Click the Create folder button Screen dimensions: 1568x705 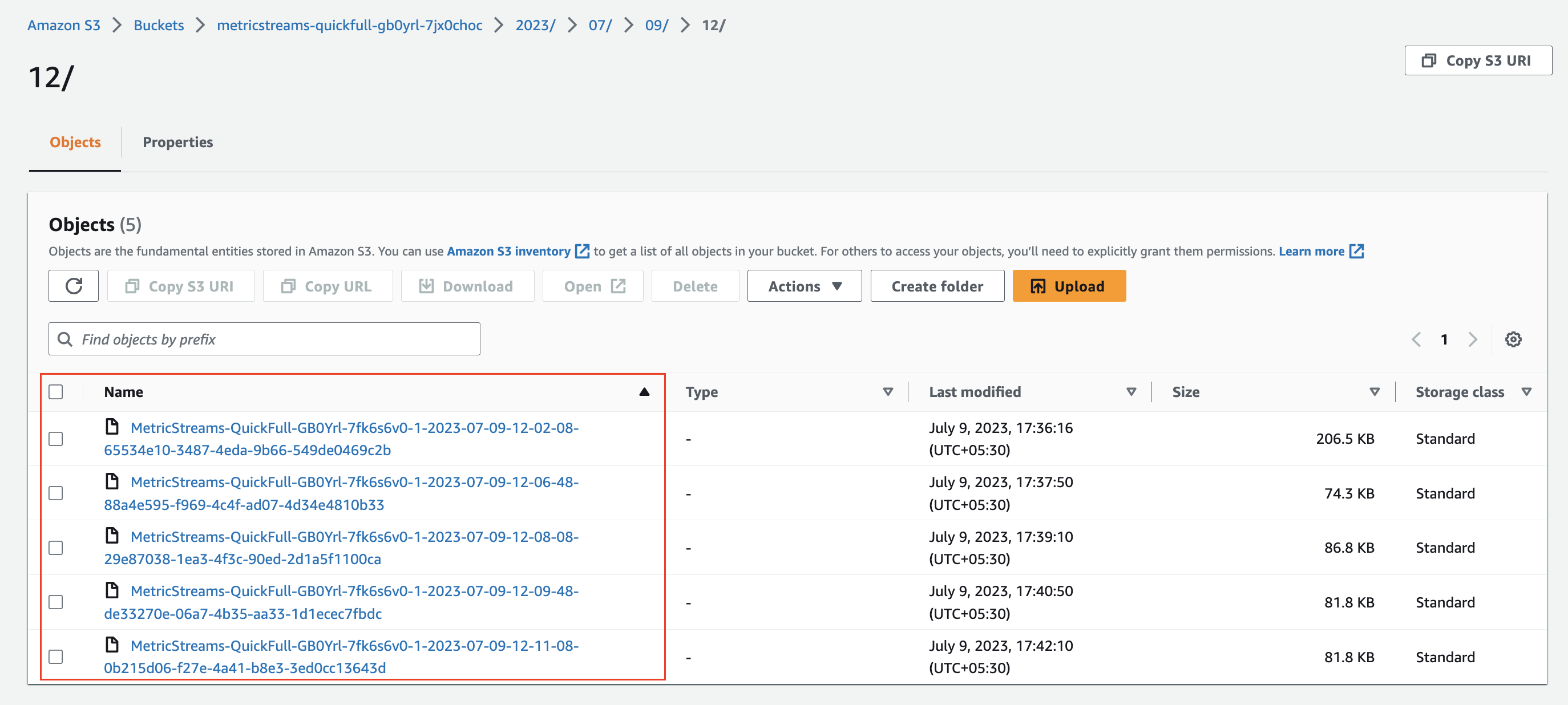(937, 285)
